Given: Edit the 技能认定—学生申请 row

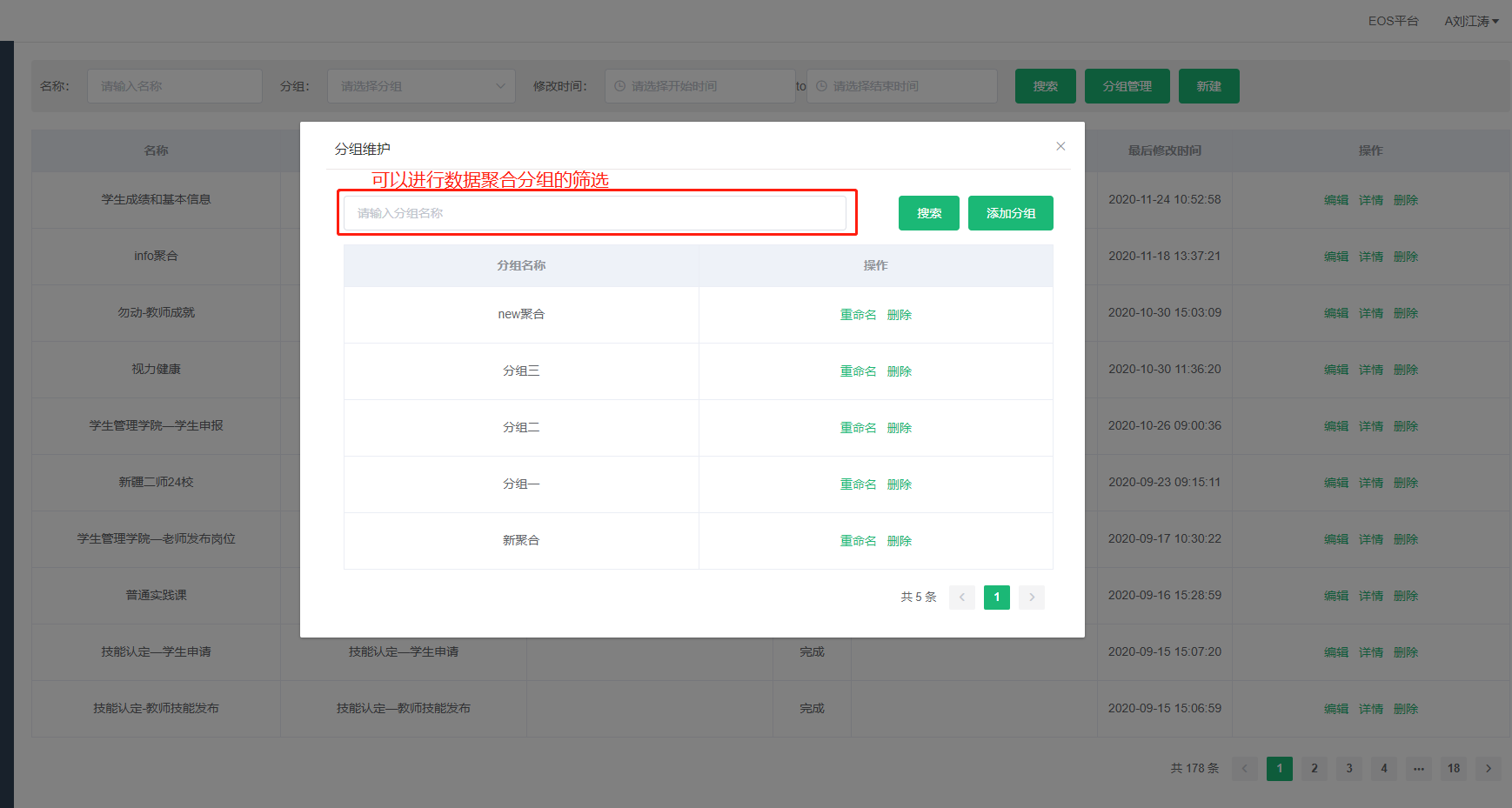Looking at the screenshot, I should pos(1336,652).
